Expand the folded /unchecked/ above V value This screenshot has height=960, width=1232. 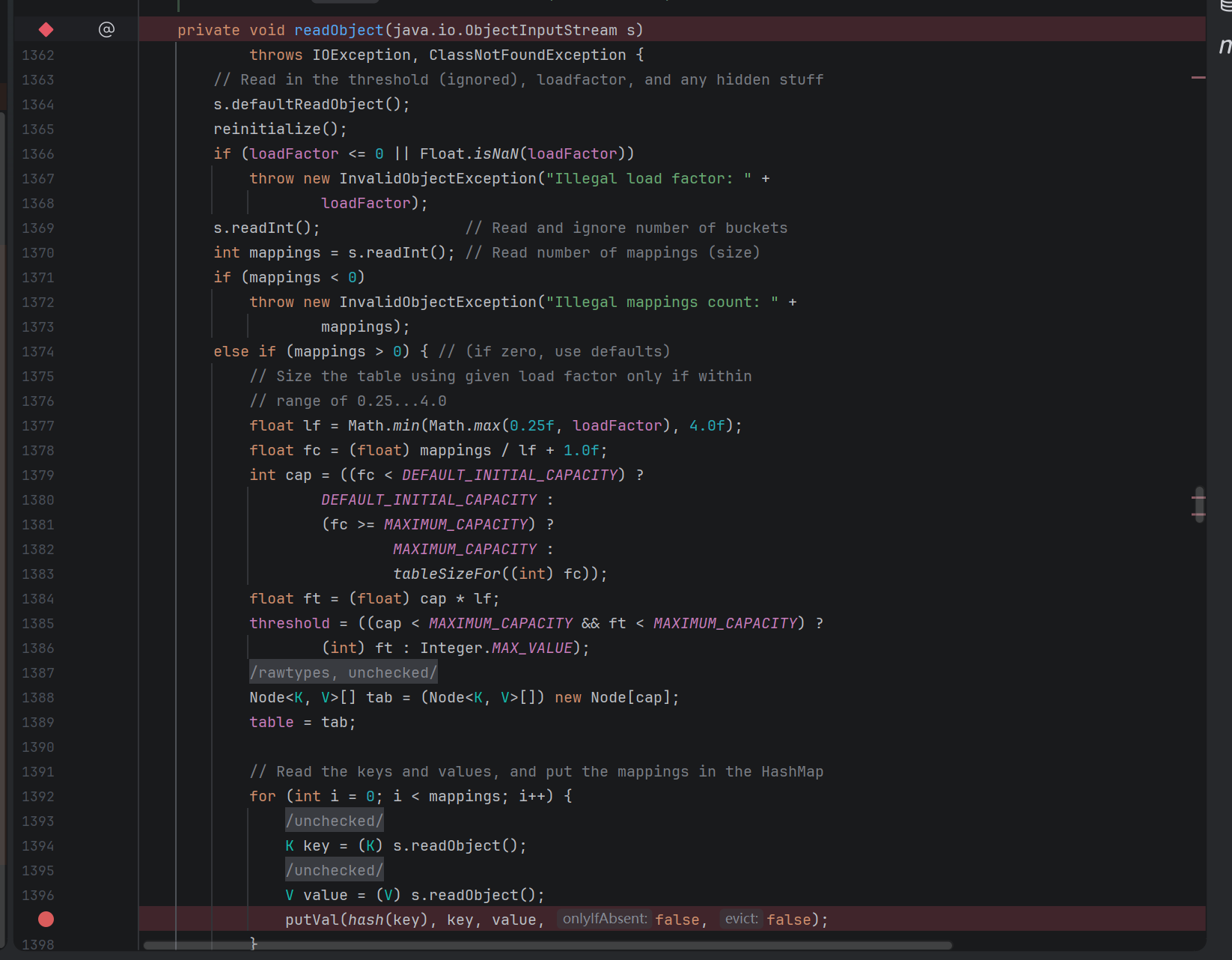pos(334,870)
